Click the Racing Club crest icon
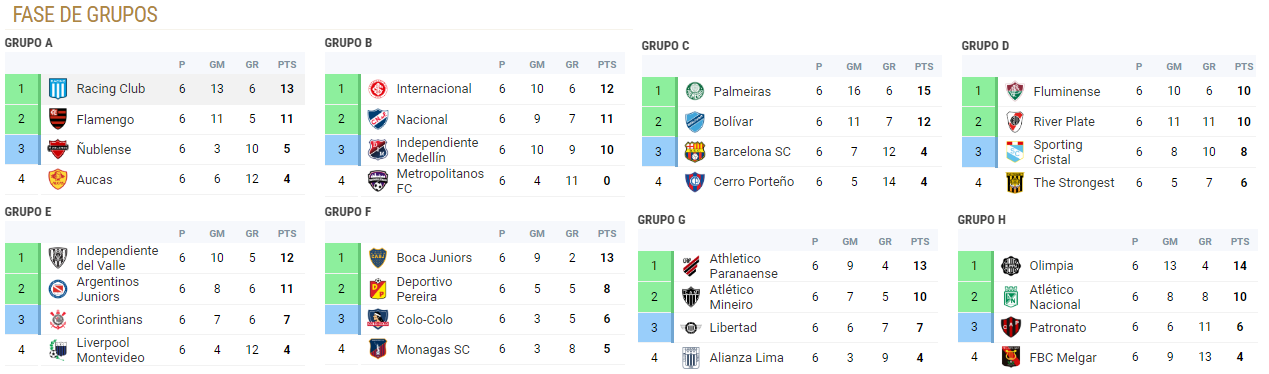The width and height of the screenshot is (1269, 374). 58,89
